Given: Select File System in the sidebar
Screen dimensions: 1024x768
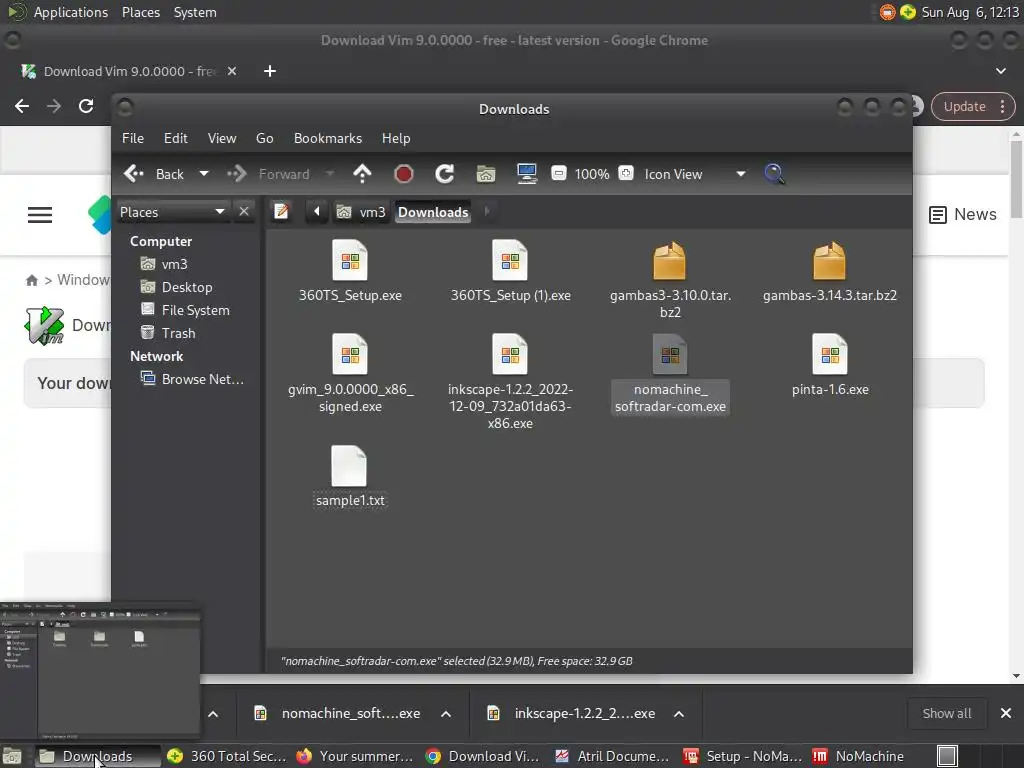Looking at the screenshot, I should (x=185, y=310).
